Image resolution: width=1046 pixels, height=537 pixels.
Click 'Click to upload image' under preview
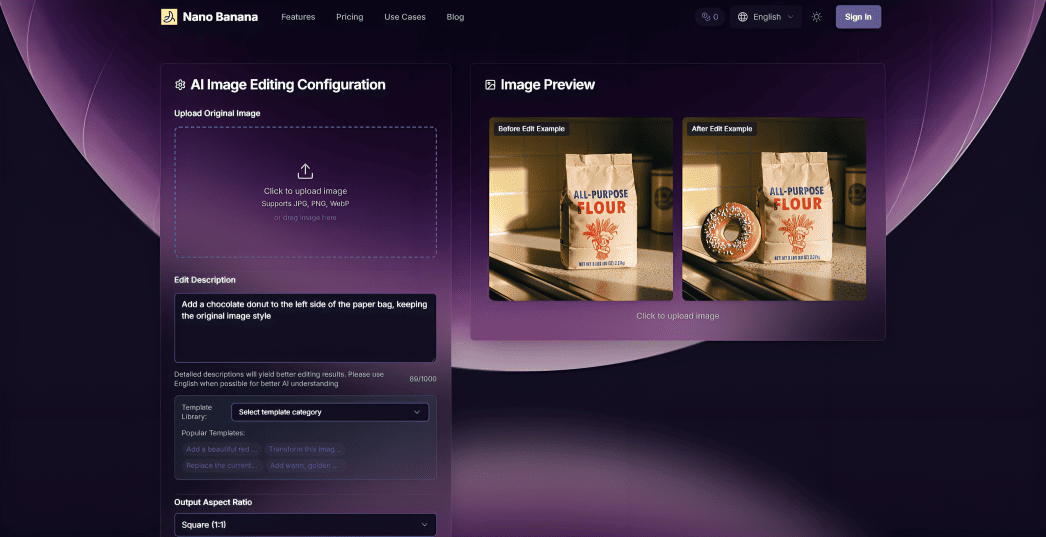click(x=677, y=316)
